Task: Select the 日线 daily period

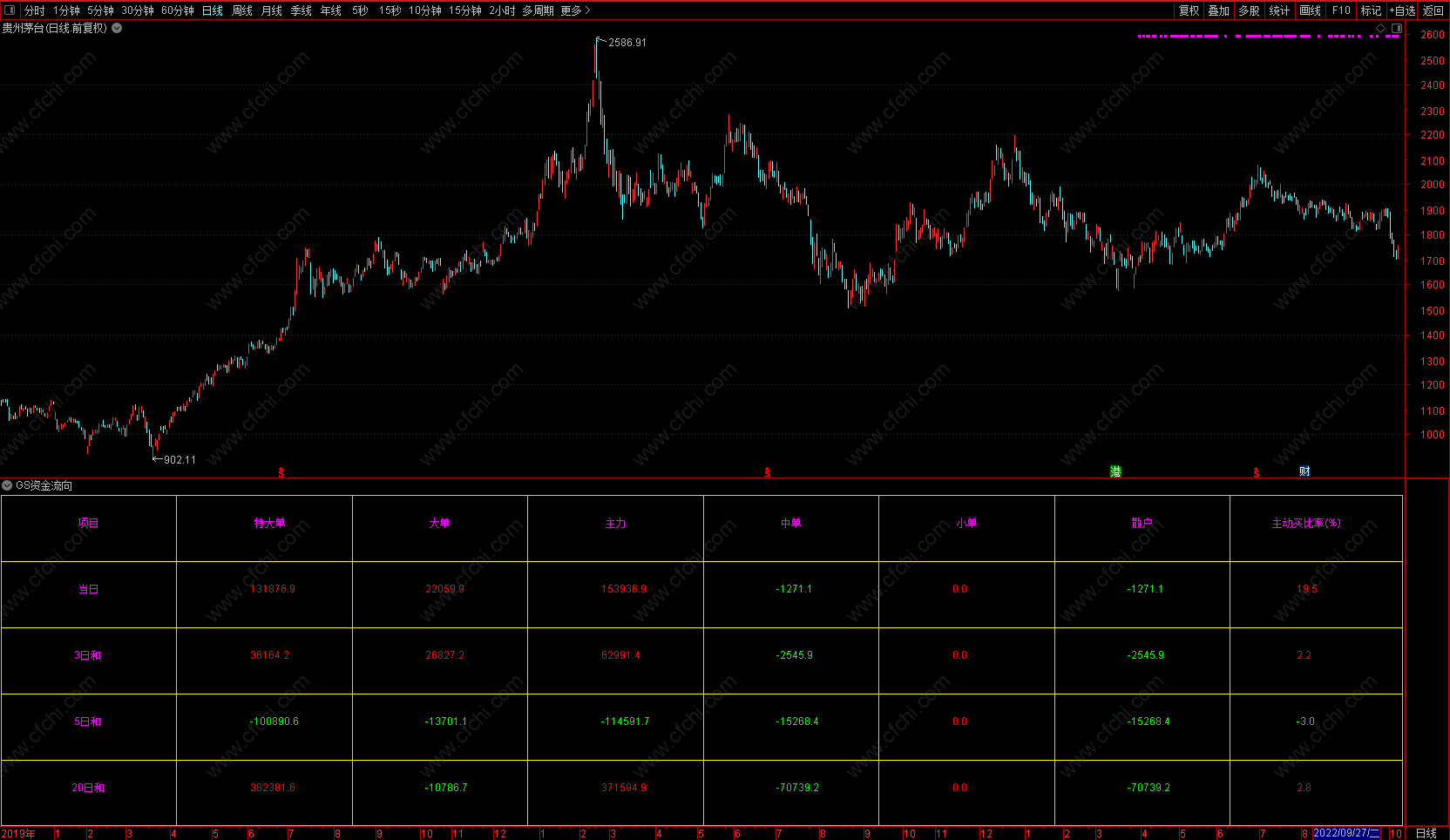Action: pyautogui.click(x=213, y=10)
